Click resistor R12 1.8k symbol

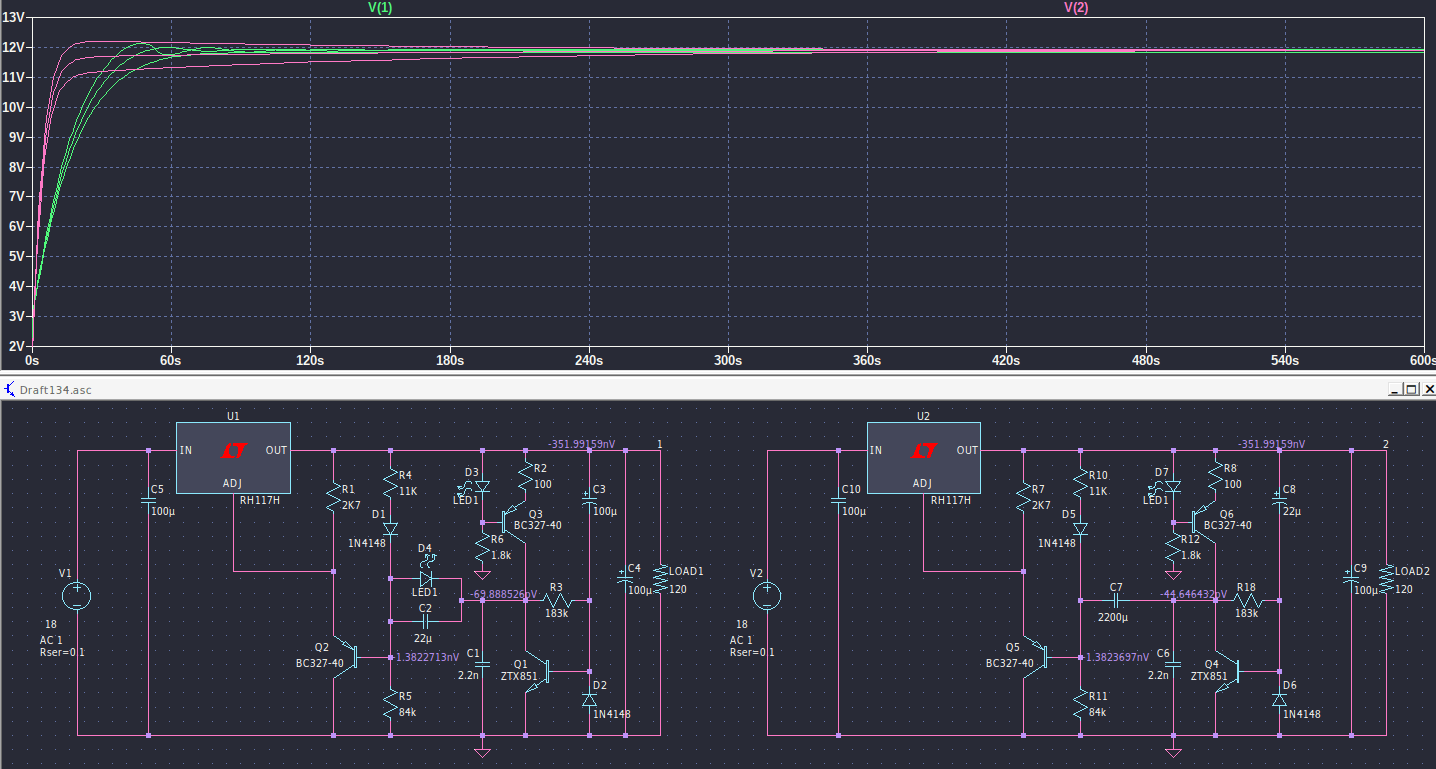(1172, 548)
